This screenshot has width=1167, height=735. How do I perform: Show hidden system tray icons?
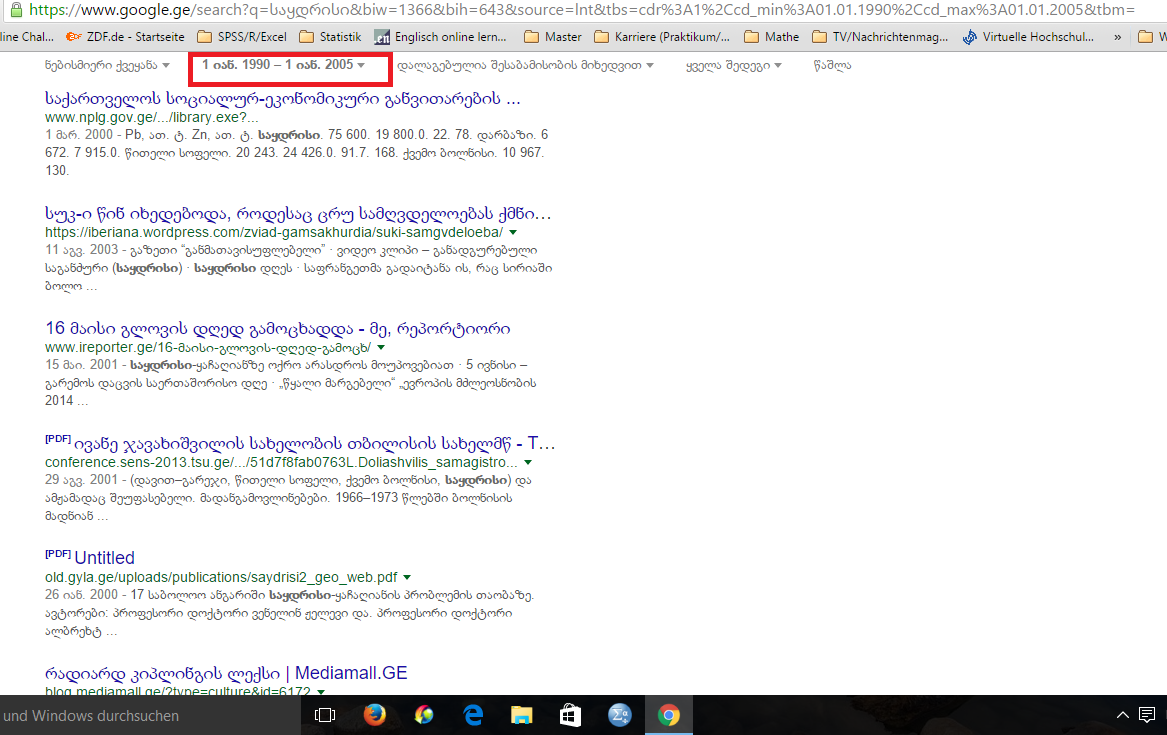[x=1123, y=715]
